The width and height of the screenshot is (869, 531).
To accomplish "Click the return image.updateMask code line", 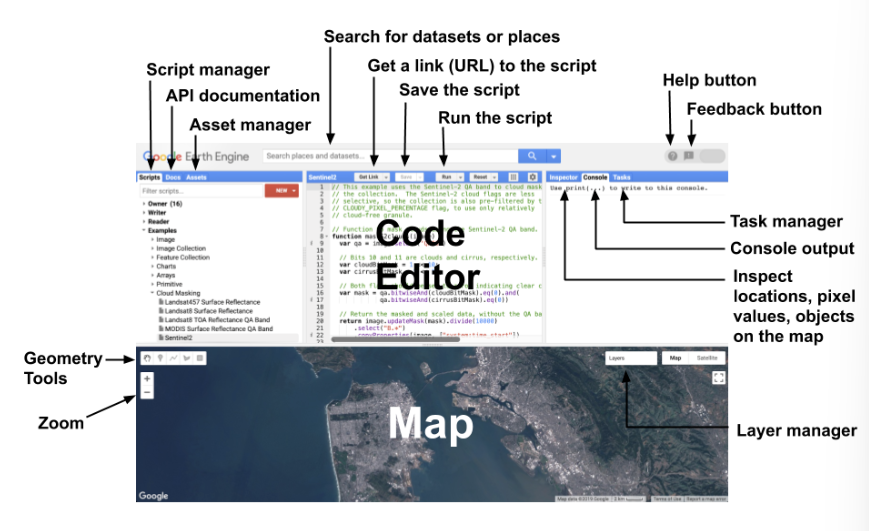I will 418,321.
